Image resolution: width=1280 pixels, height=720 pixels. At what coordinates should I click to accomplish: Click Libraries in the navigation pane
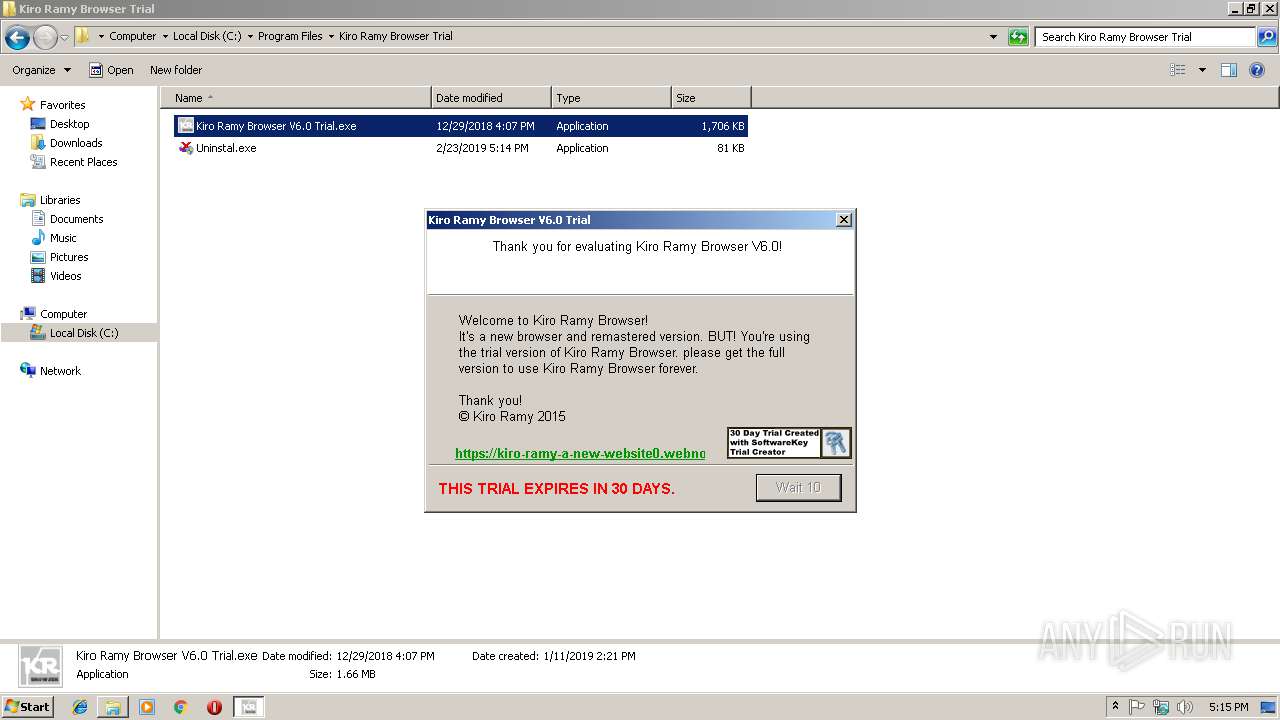(x=60, y=200)
